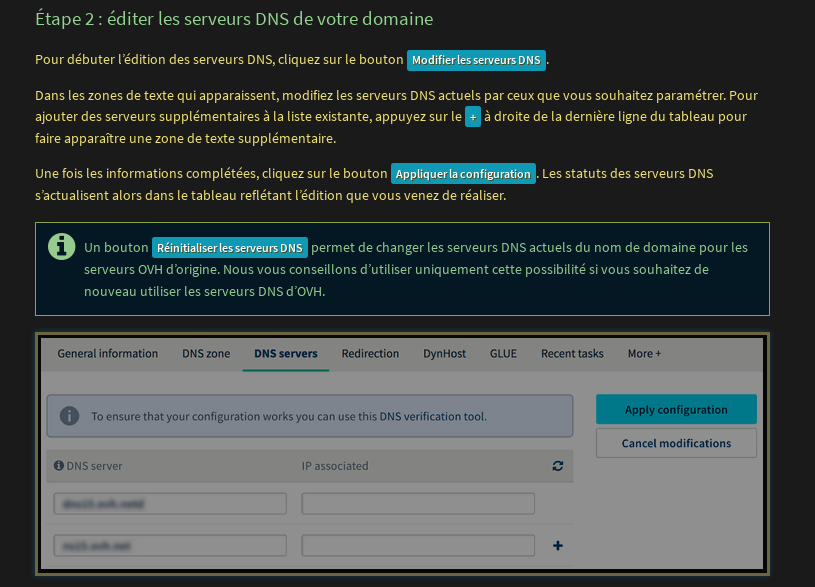This screenshot has height=587, width=815.
Task: Click the first DNS server input field
Action: [x=171, y=503]
